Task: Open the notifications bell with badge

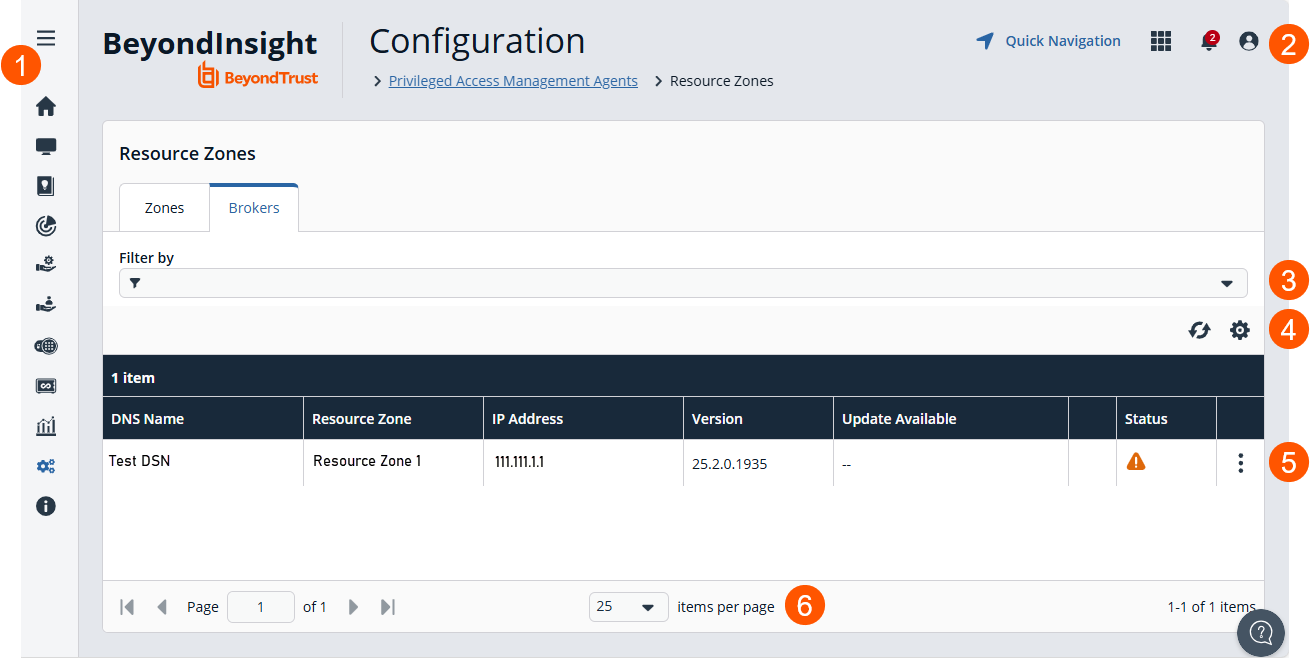Action: pos(1209,41)
